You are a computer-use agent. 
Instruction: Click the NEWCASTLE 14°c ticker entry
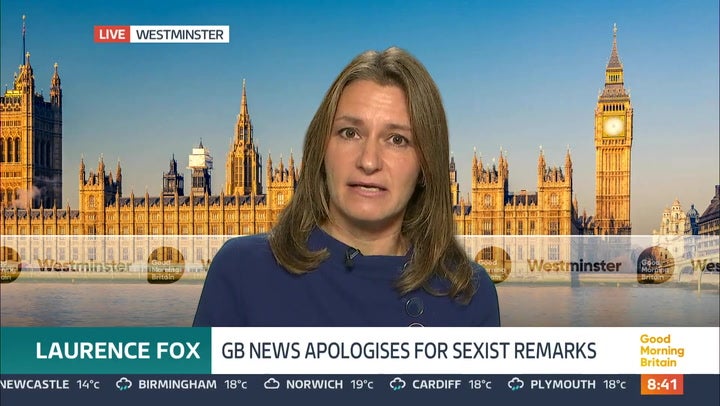(50, 384)
